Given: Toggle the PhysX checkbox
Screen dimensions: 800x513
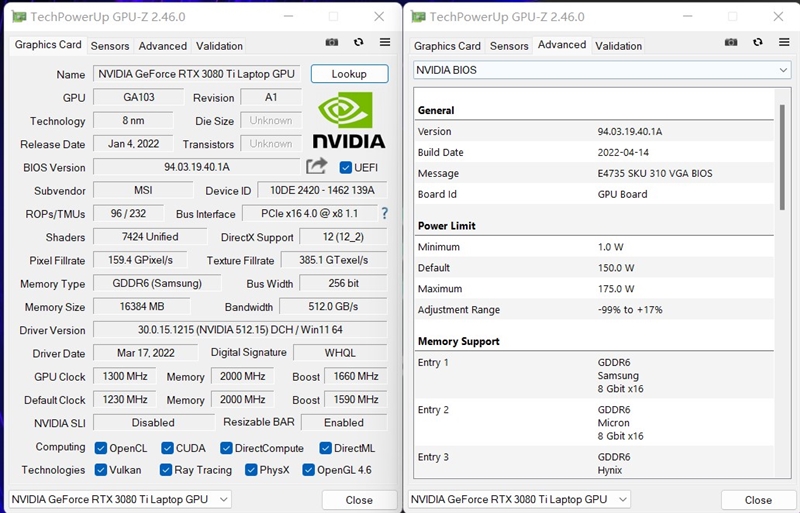Looking at the screenshot, I should click(251, 470).
